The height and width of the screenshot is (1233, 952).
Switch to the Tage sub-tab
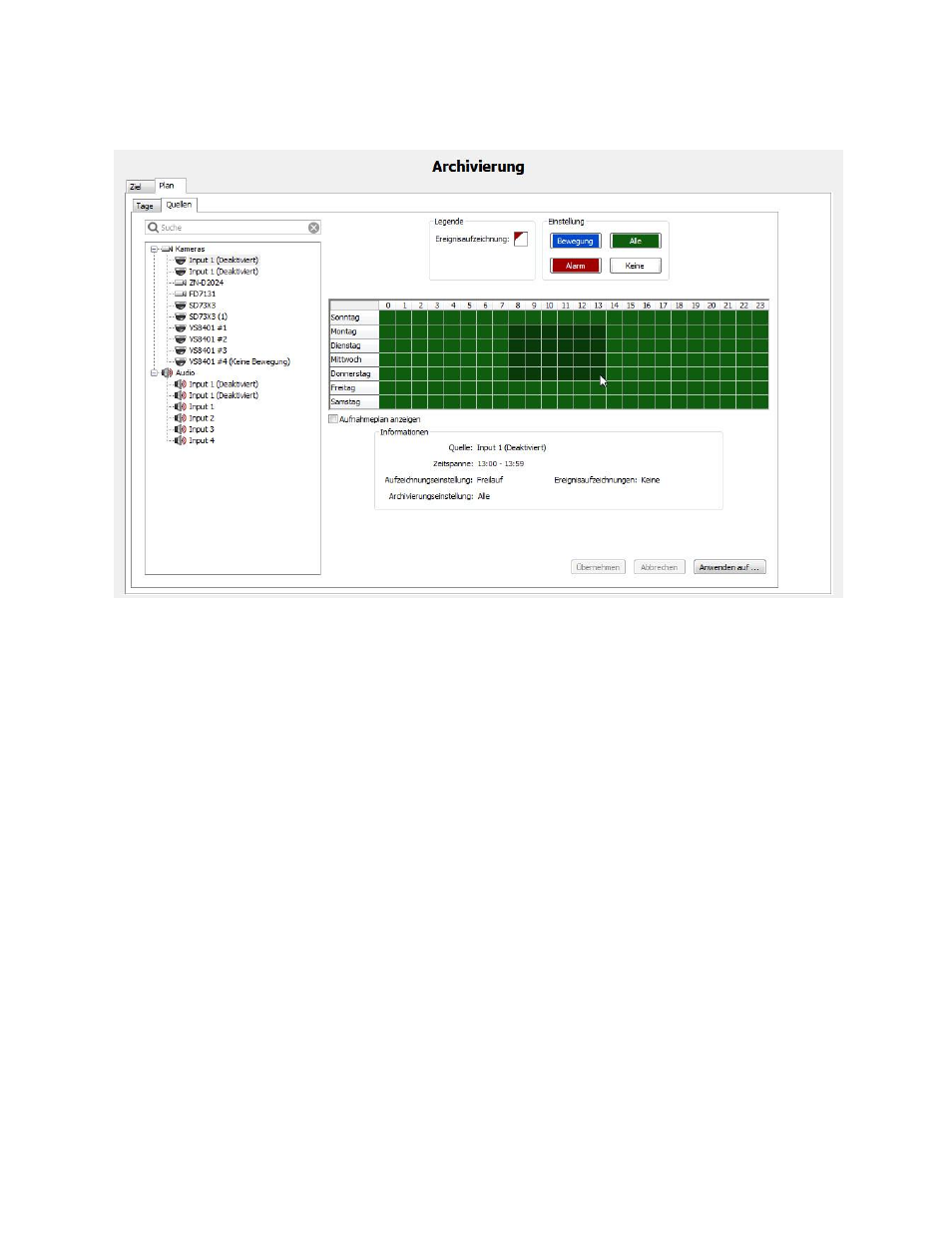146,206
